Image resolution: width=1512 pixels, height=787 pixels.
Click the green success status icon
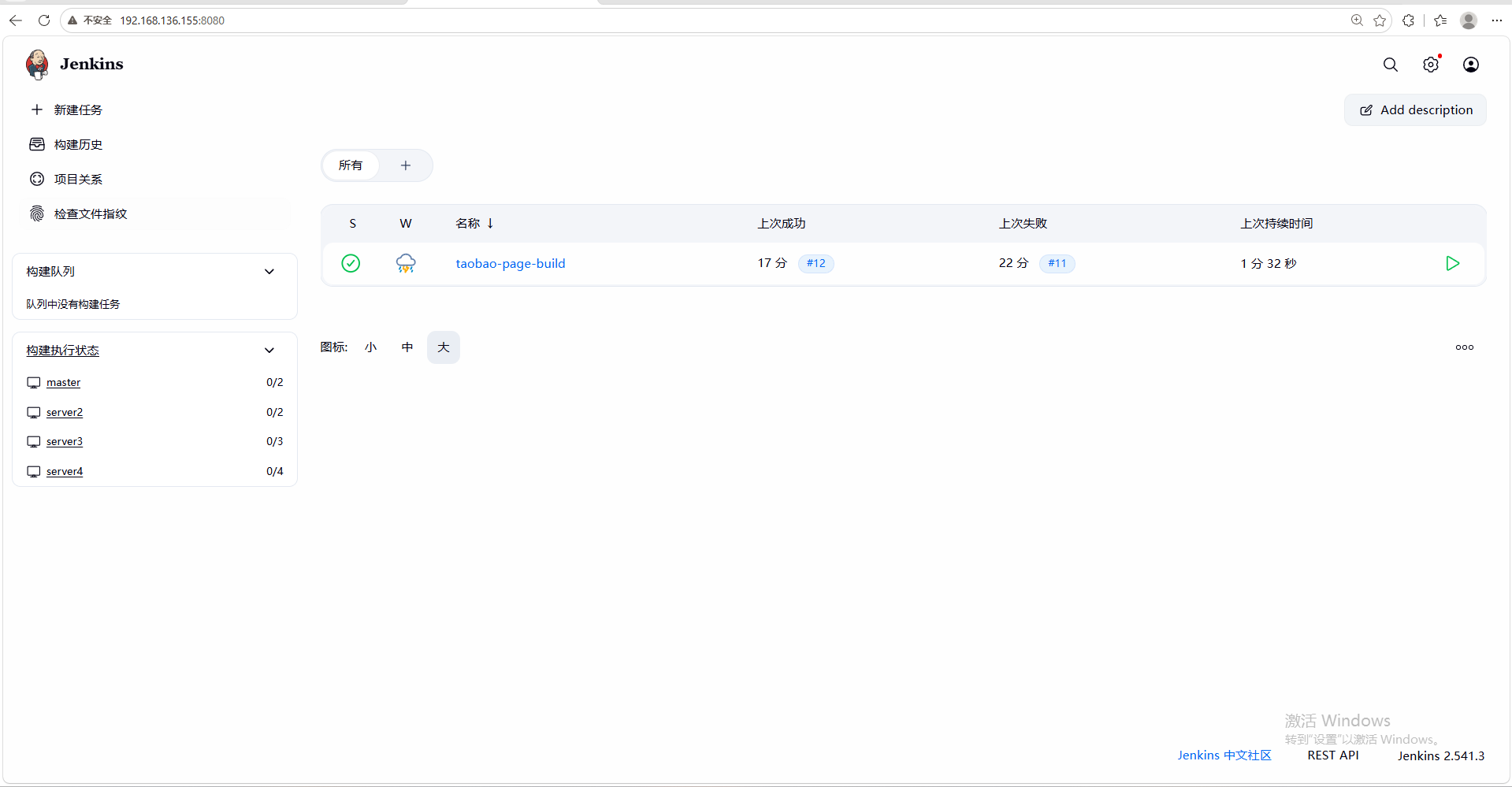[351, 263]
